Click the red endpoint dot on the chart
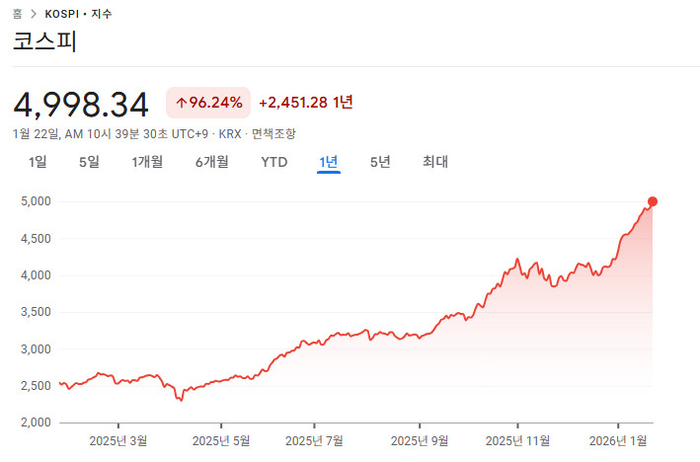The height and width of the screenshot is (462, 700). pos(653,202)
